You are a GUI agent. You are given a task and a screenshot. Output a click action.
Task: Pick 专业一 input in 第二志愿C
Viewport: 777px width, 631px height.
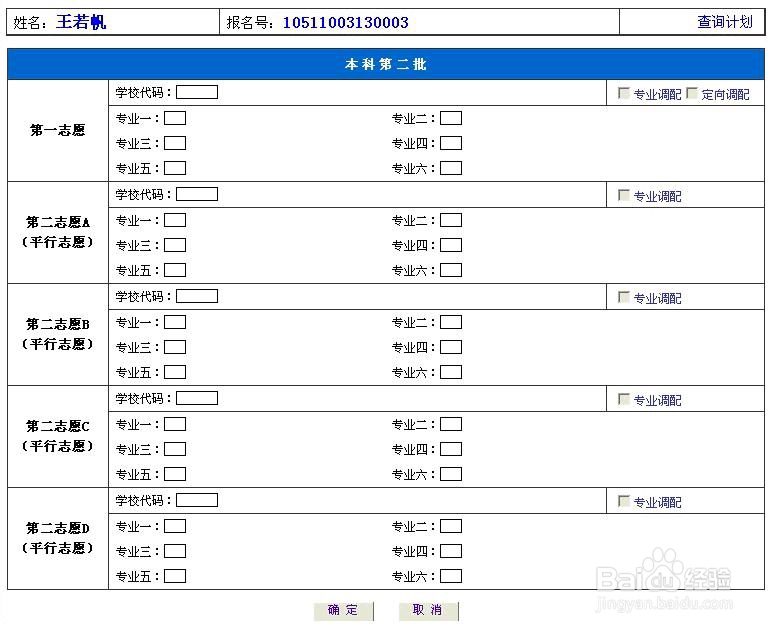tap(175, 424)
